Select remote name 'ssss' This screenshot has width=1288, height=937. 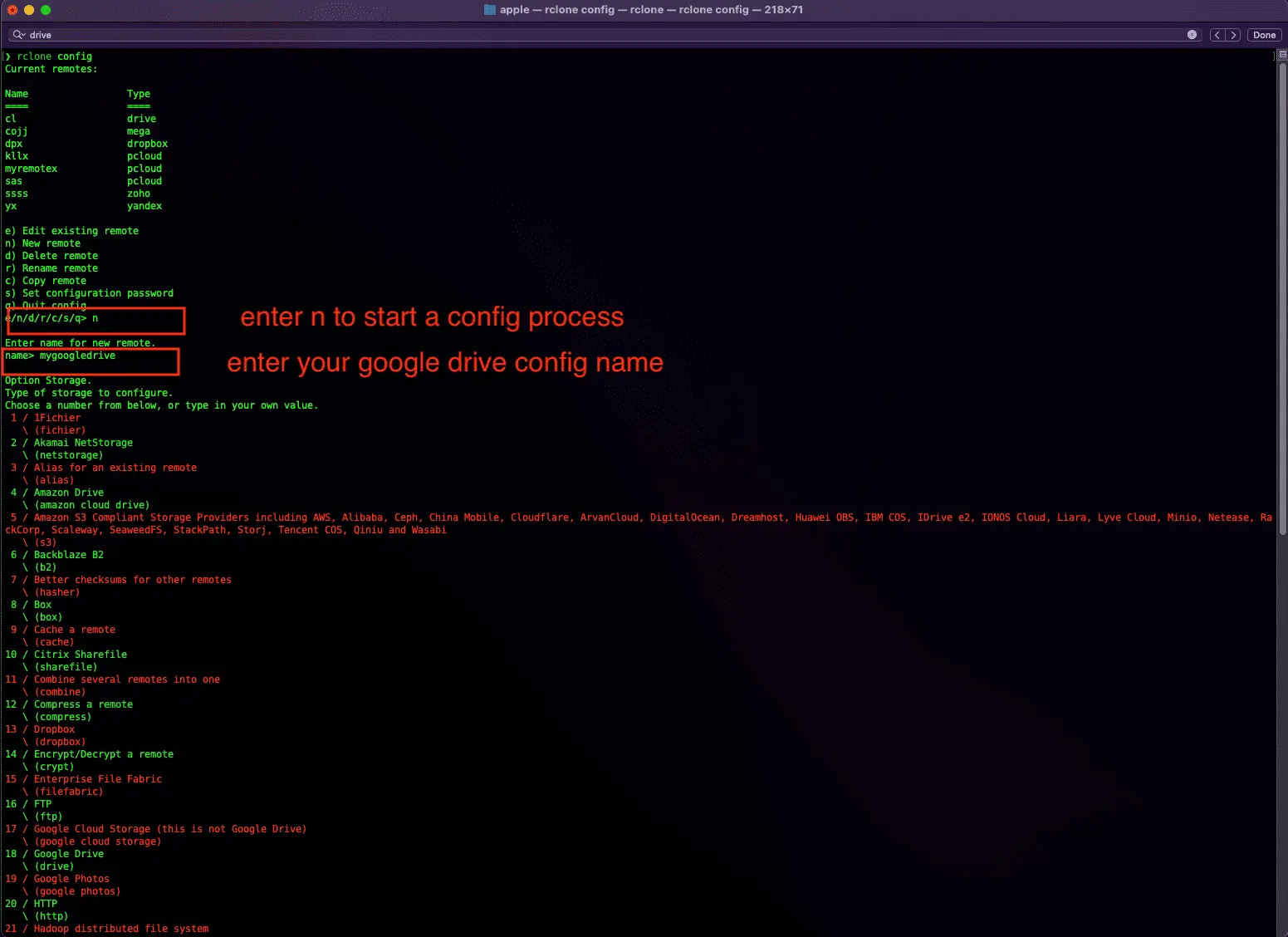pyautogui.click(x=16, y=194)
